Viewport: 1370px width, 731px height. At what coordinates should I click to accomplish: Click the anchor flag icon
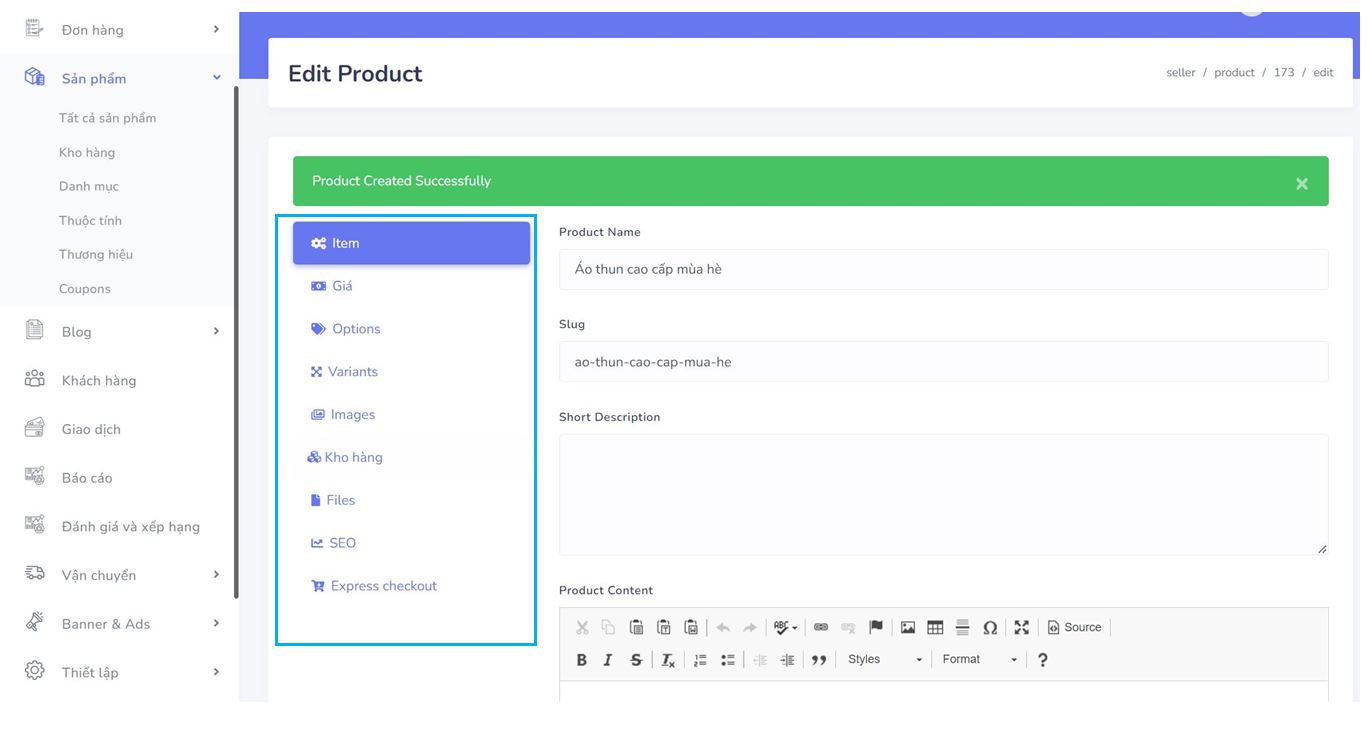(876, 628)
